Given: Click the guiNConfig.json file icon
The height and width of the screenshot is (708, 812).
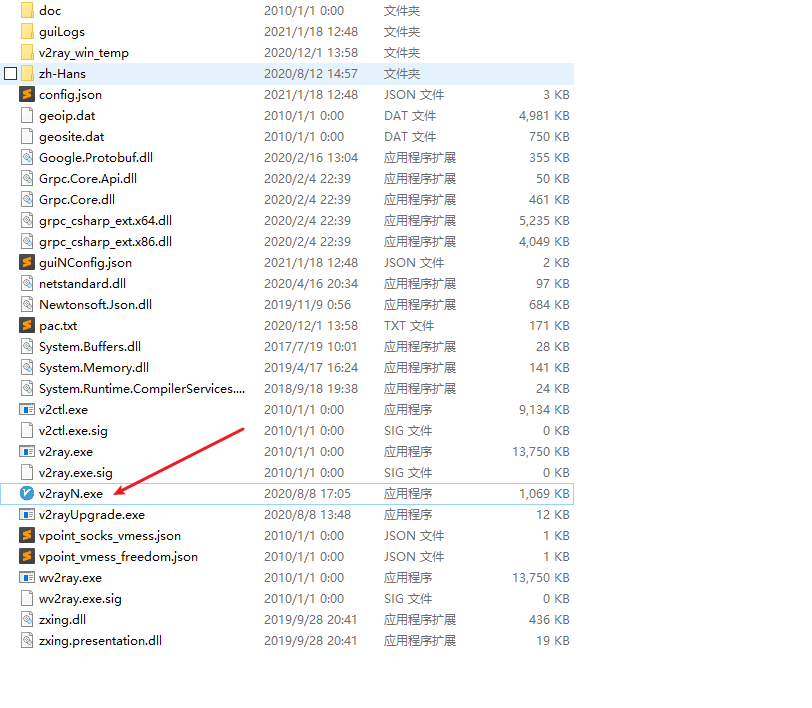Looking at the screenshot, I should click(27, 262).
